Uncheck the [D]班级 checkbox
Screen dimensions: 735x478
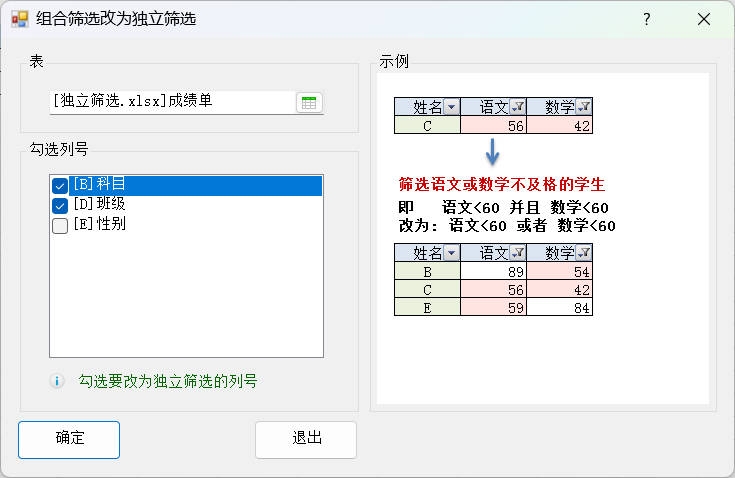pos(60,205)
